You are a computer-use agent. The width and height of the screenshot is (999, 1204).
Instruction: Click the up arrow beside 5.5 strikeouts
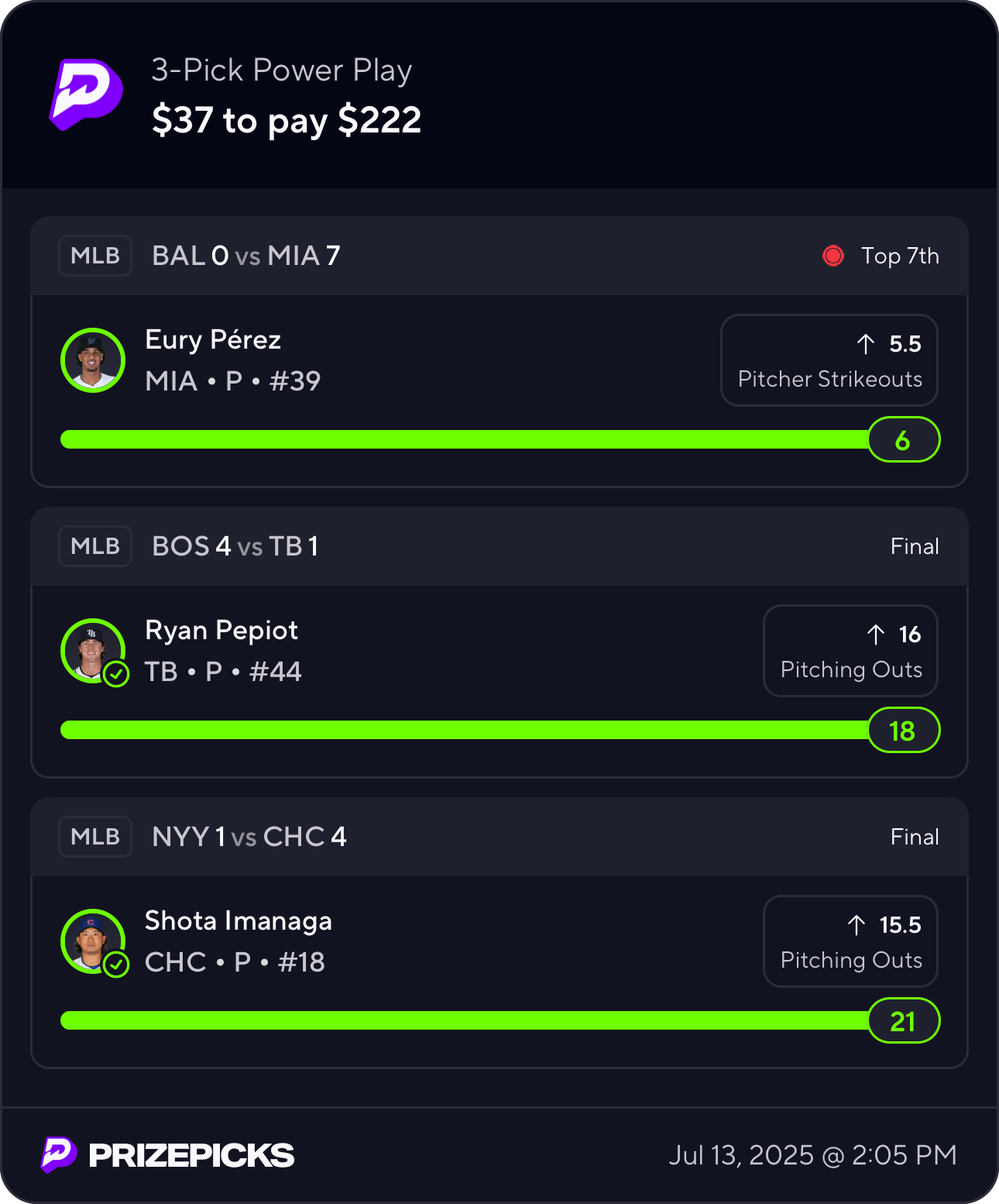(x=866, y=343)
